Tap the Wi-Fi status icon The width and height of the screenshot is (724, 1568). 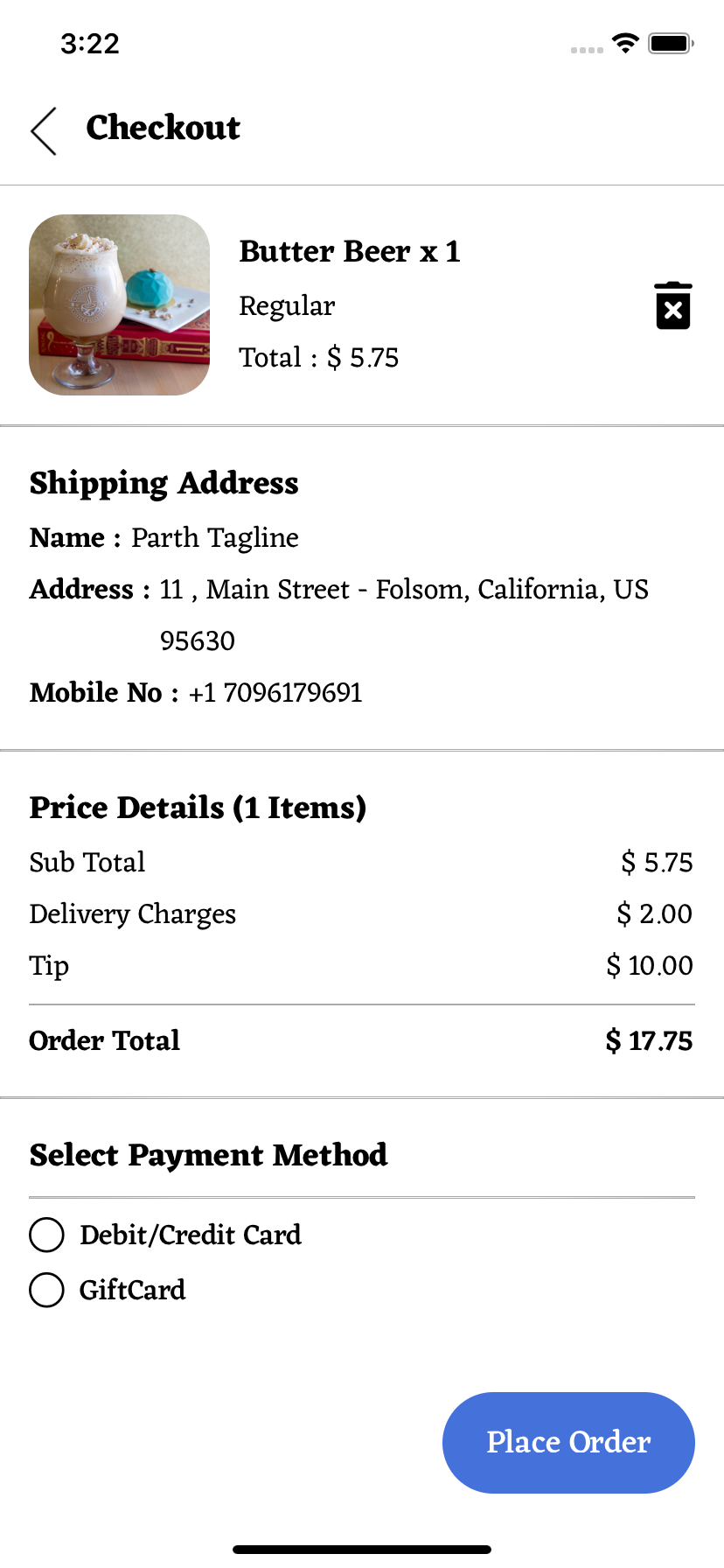pos(625,43)
